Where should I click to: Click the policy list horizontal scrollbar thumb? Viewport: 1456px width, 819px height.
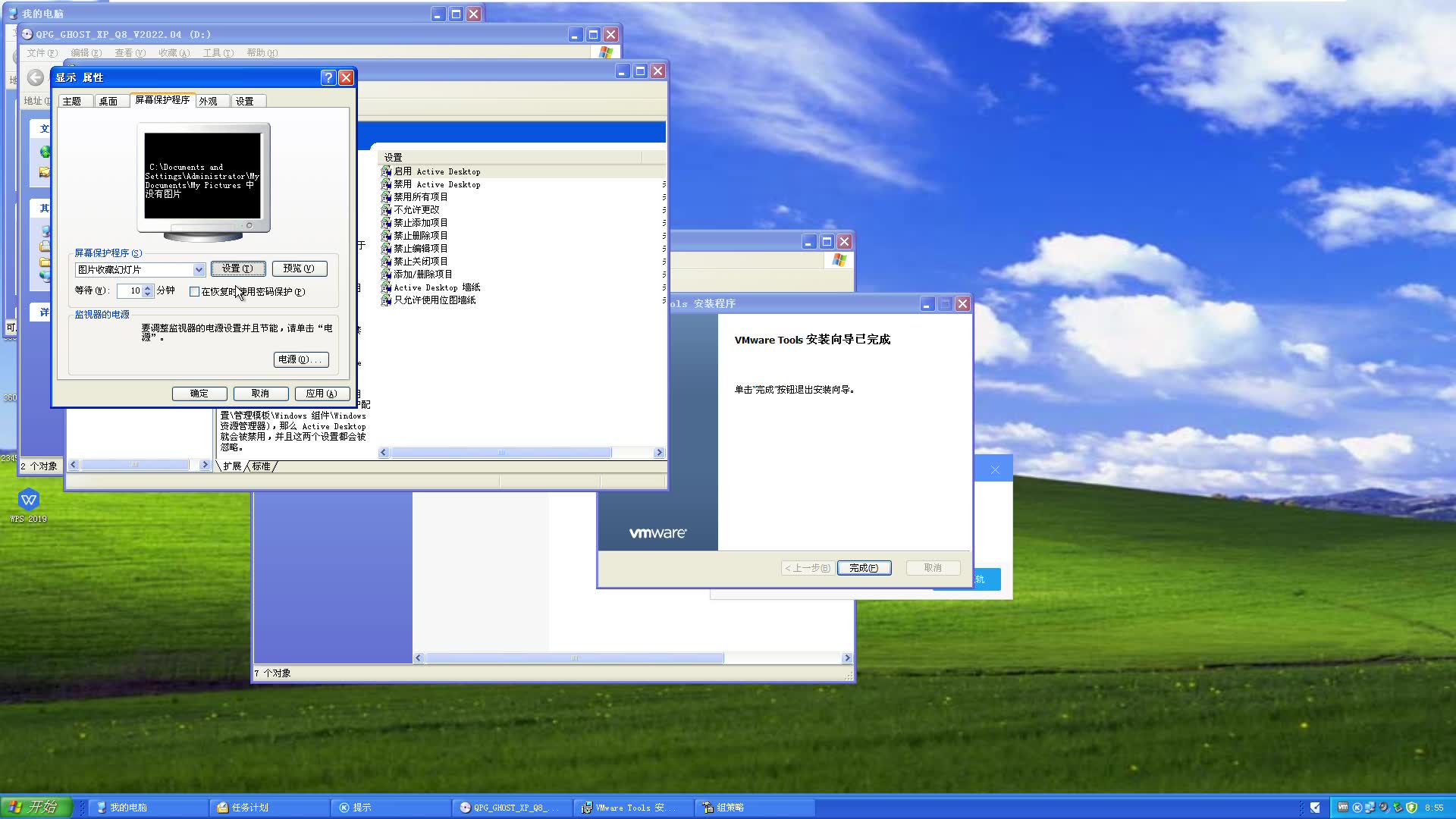click(501, 453)
